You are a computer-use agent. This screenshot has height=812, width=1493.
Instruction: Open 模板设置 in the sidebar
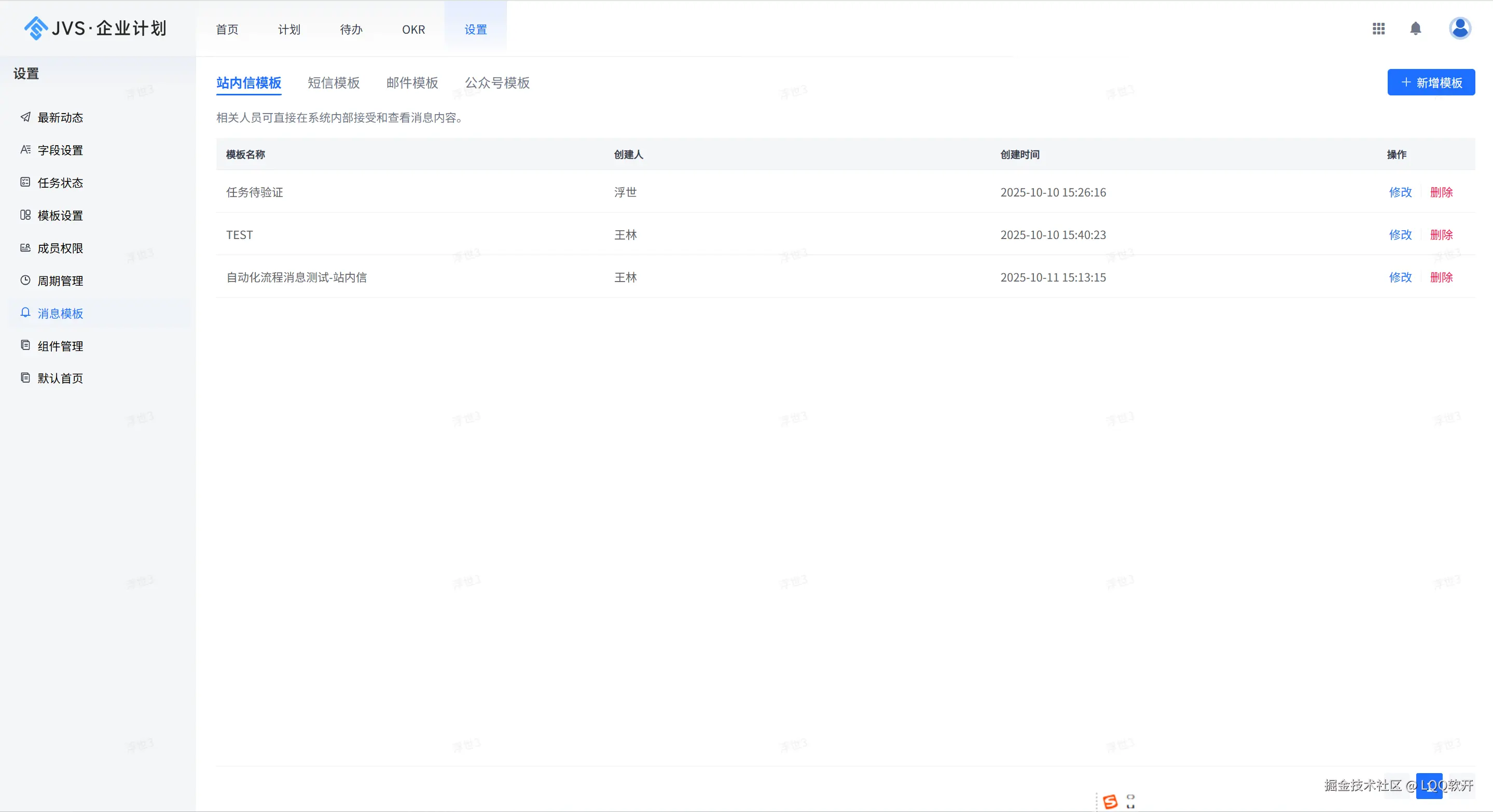click(61, 215)
